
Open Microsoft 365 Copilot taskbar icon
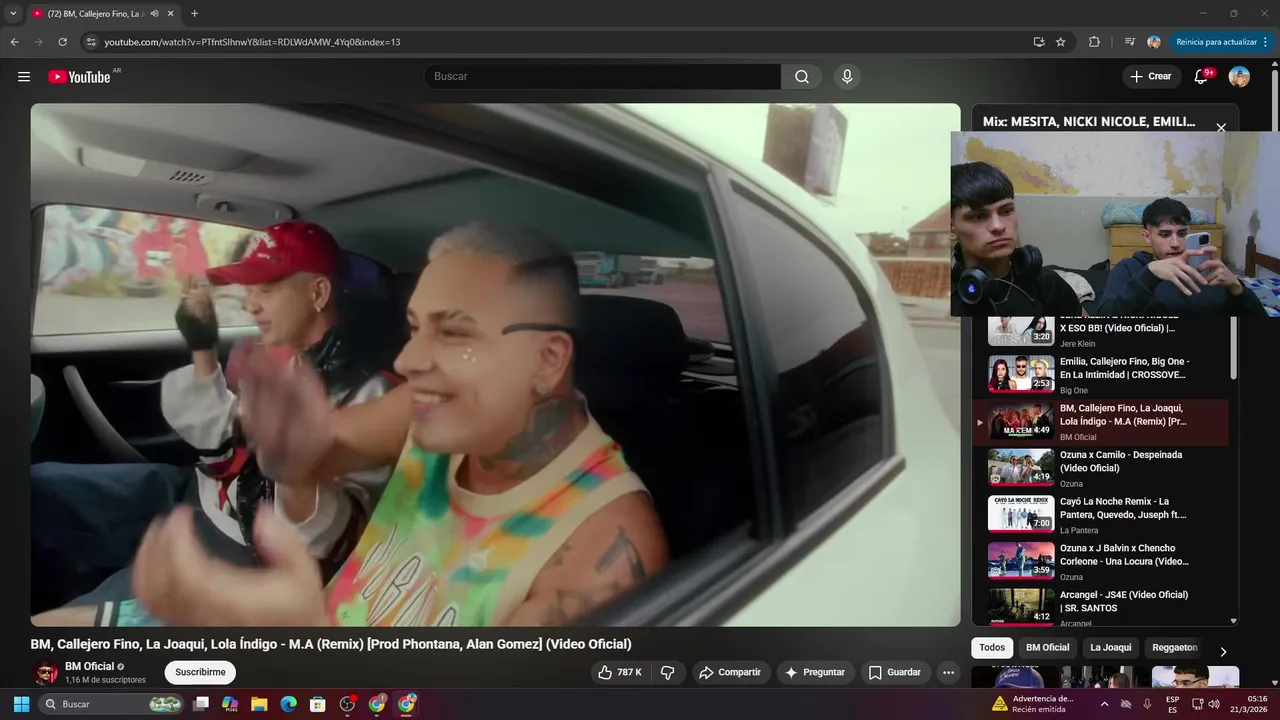click(x=230, y=704)
